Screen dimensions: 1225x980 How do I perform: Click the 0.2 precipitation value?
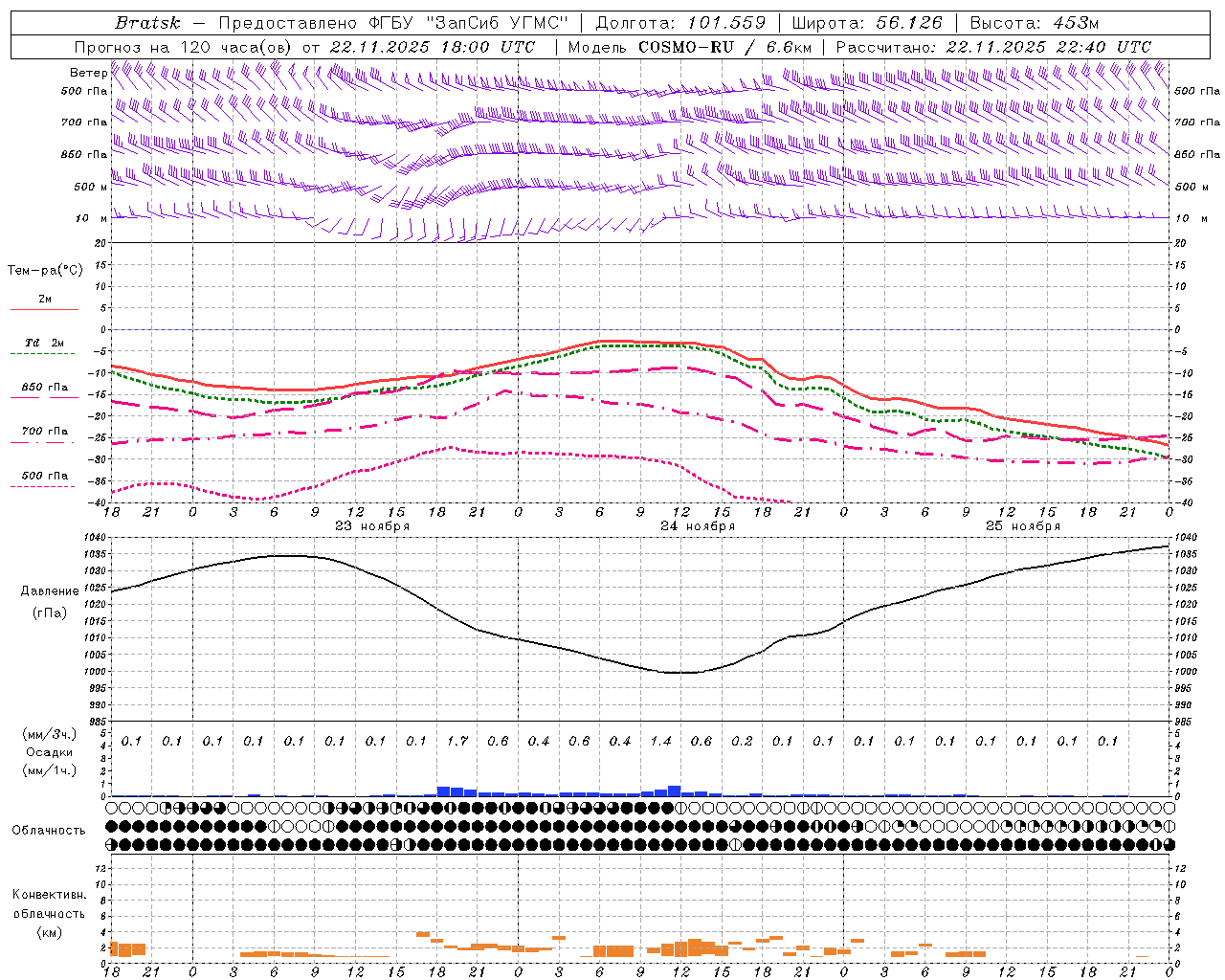tap(742, 742)
